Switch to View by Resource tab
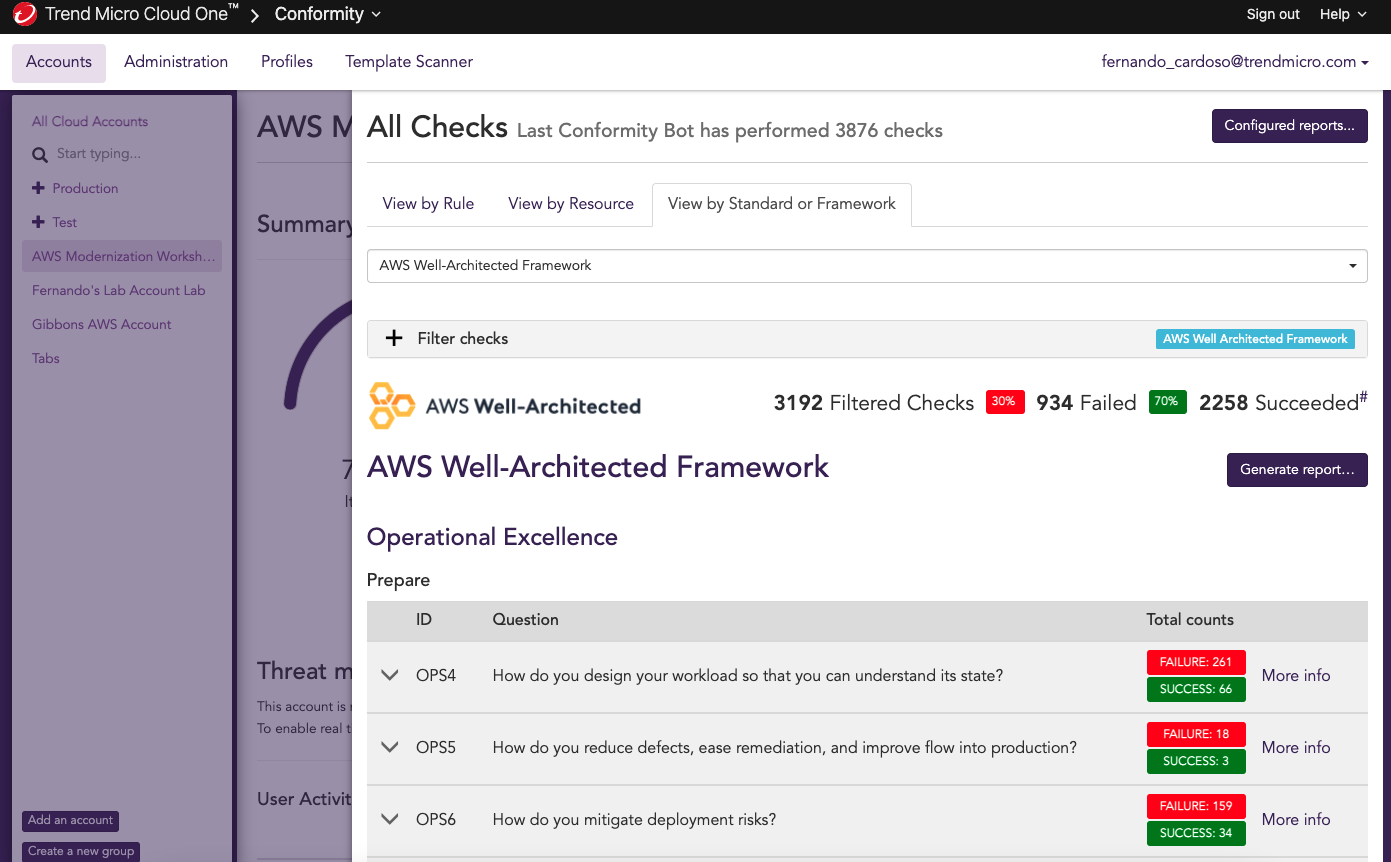This screenshot has width=1391, height=862. pos(571,204)
